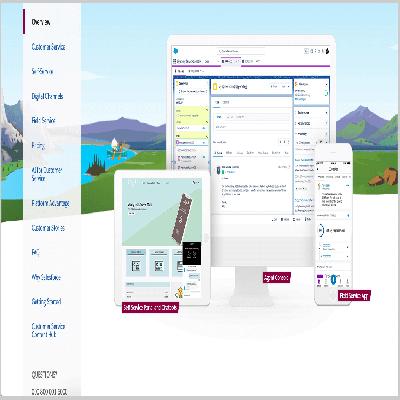Open the Customer Service section link
The height and width of the screenshot is (400, 400).
pyautogui.click(x=48, y=47)
